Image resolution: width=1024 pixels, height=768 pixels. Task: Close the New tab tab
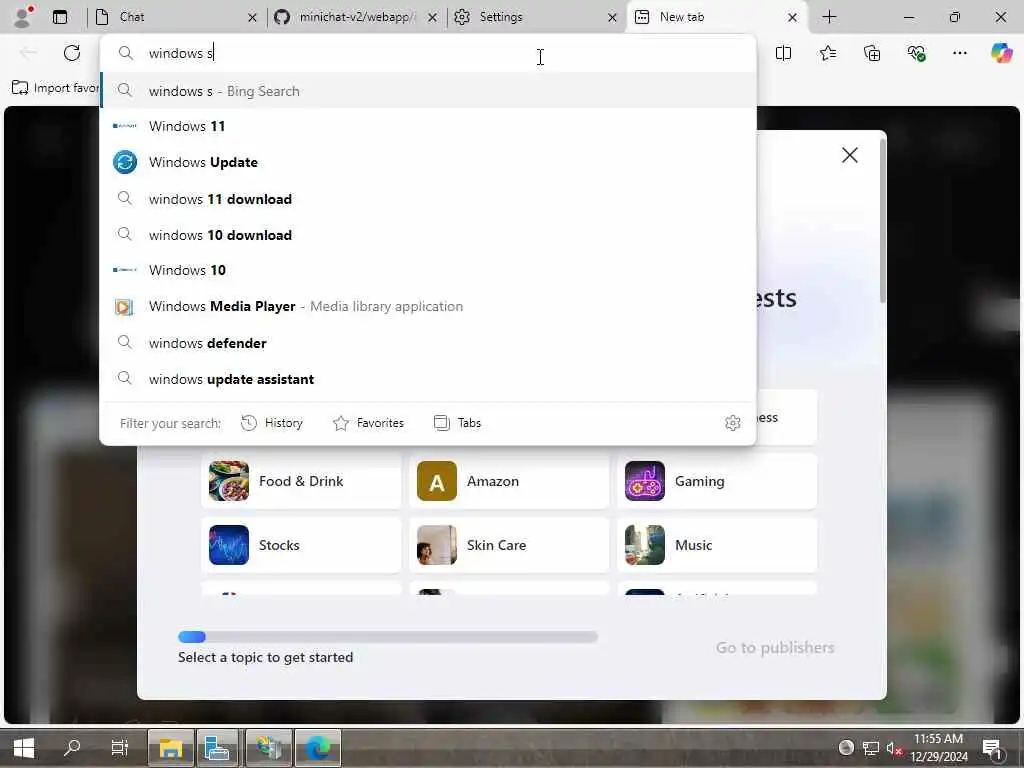coord(792,18)
